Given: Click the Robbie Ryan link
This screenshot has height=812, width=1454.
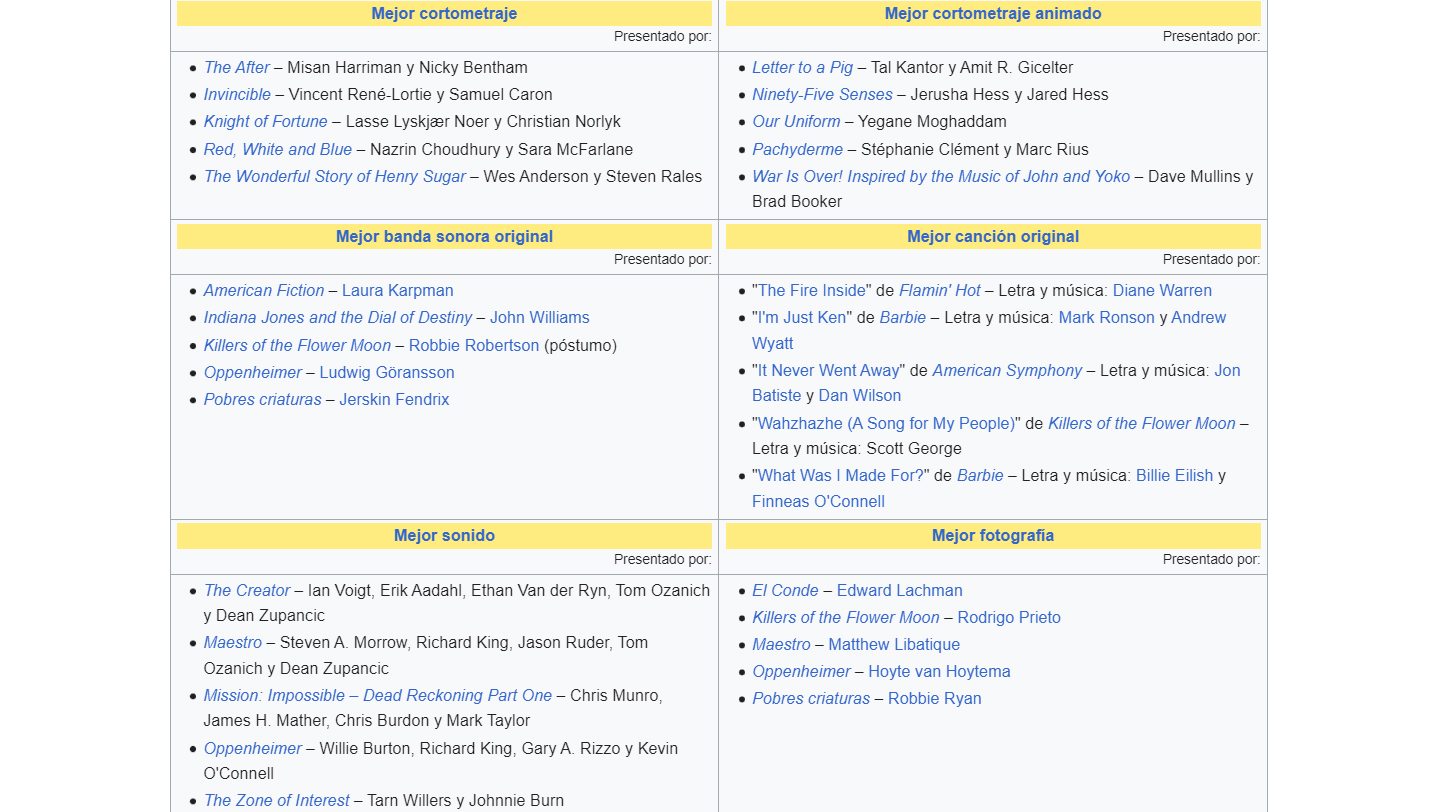Looking at the screenshot, I should [x=935, y=699].
